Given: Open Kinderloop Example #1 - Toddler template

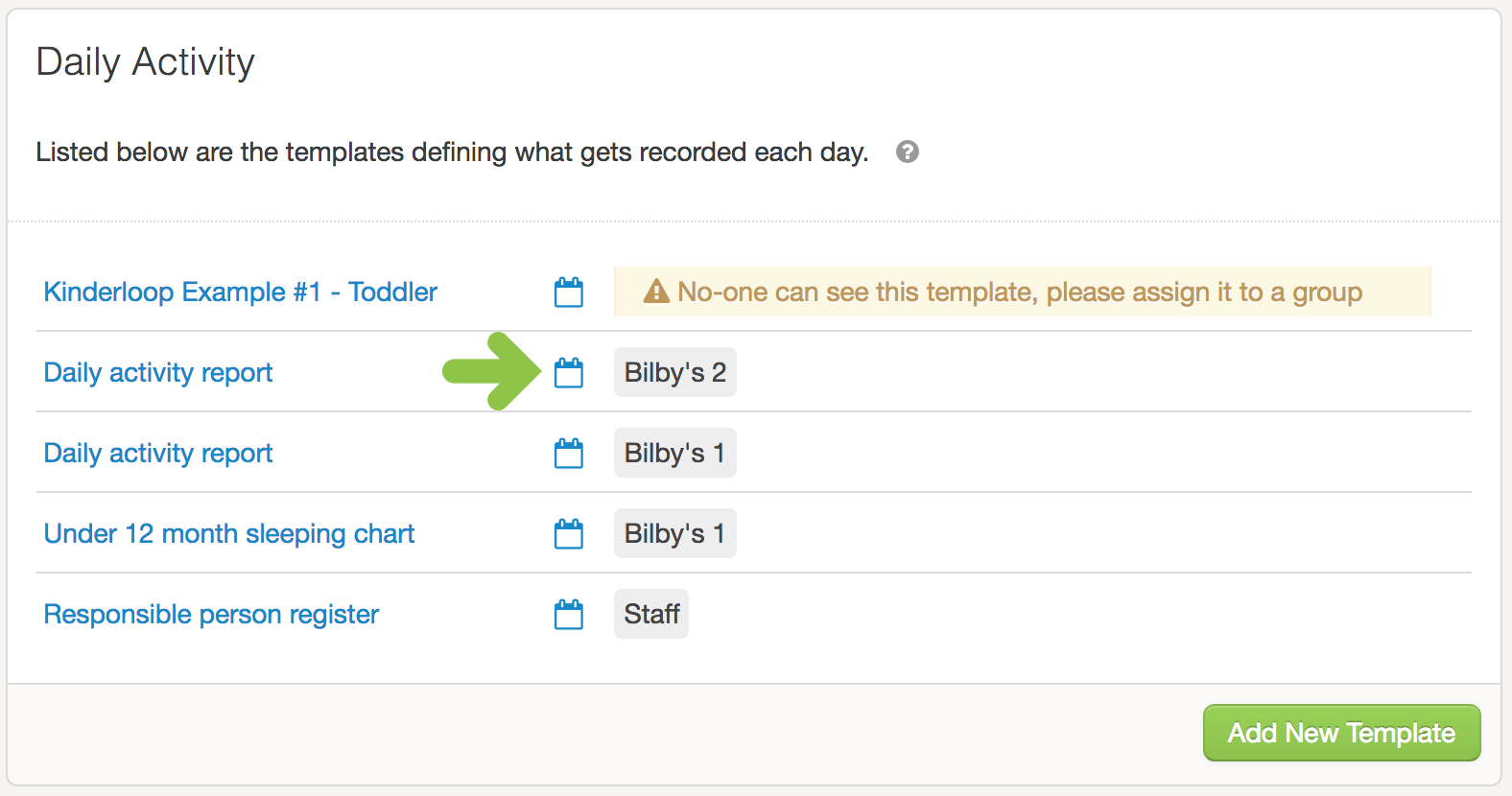Looking at the screenshot, I should 240,292.
